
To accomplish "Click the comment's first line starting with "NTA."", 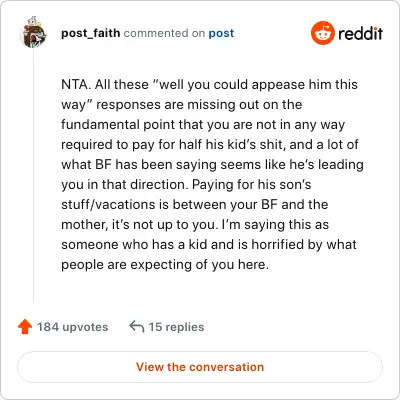I will click(x=209, y=84).
